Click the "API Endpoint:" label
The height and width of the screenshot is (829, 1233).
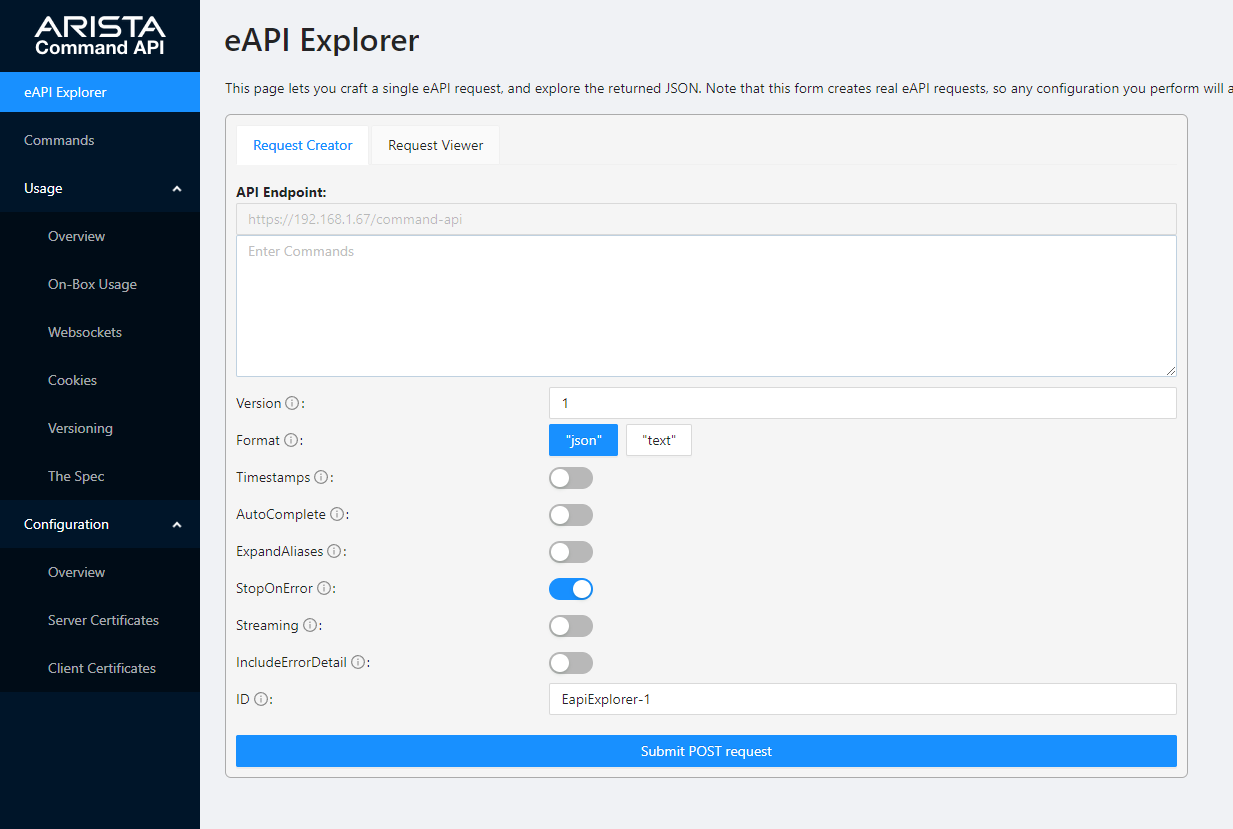(281, 192)
